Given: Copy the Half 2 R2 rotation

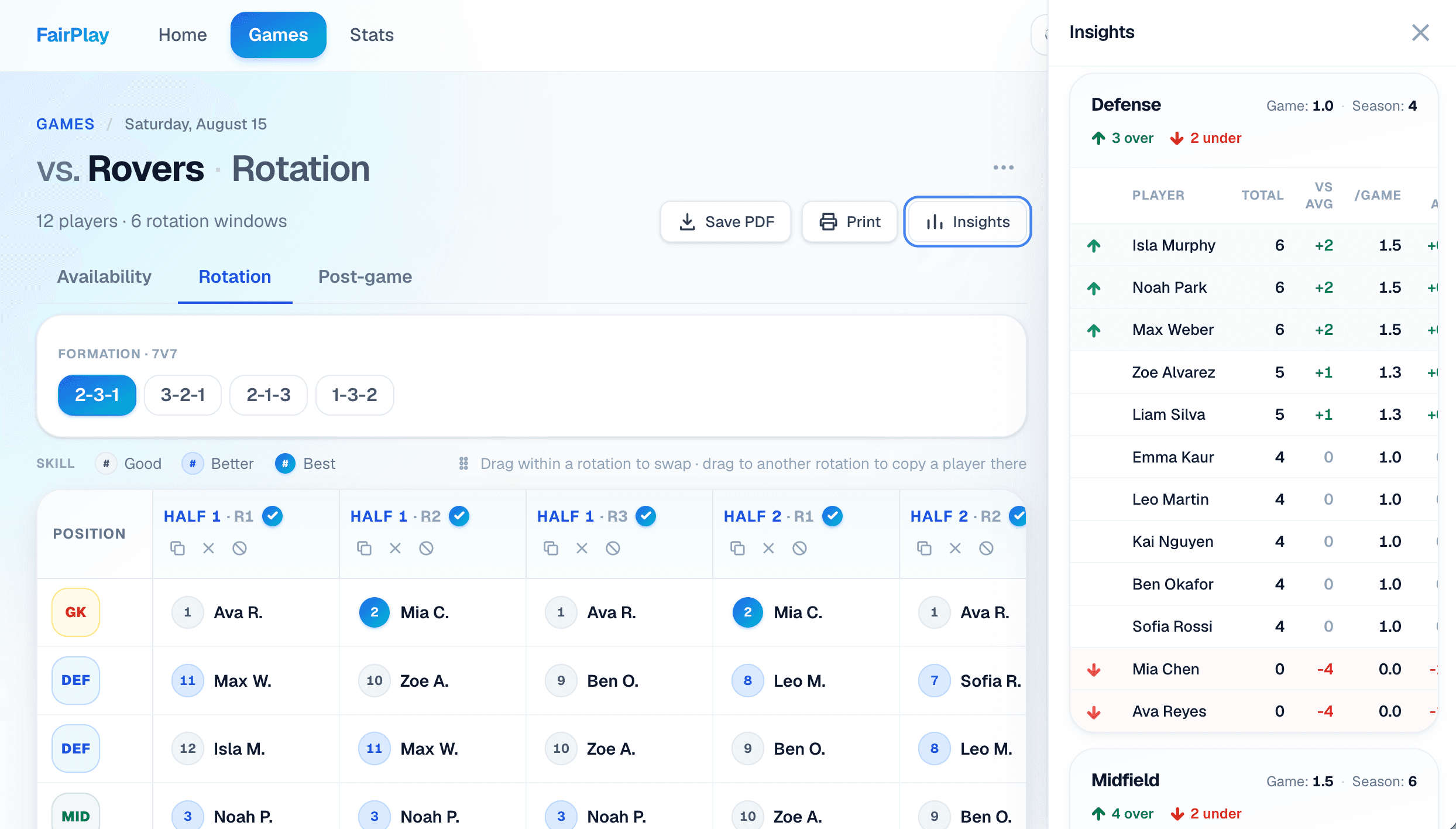Looking at the screenshot, I should [x=924, y=548].
